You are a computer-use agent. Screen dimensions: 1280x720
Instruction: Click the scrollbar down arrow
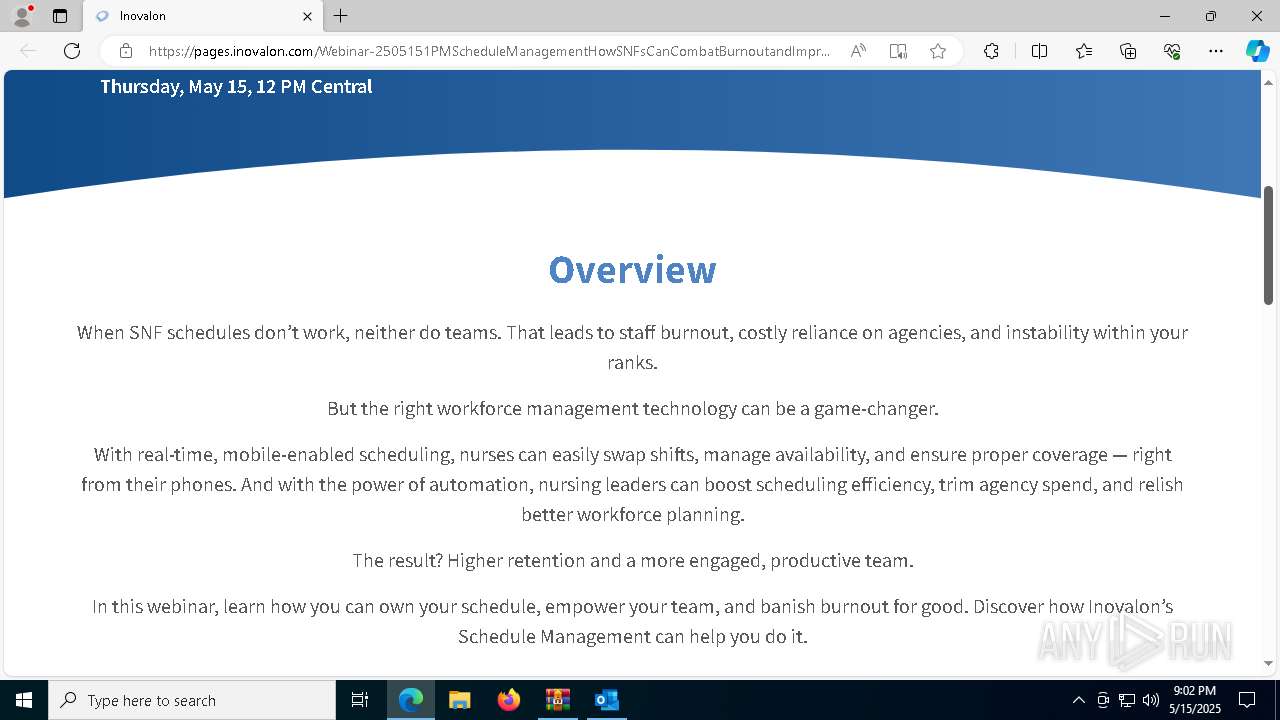pos(1268,663)
